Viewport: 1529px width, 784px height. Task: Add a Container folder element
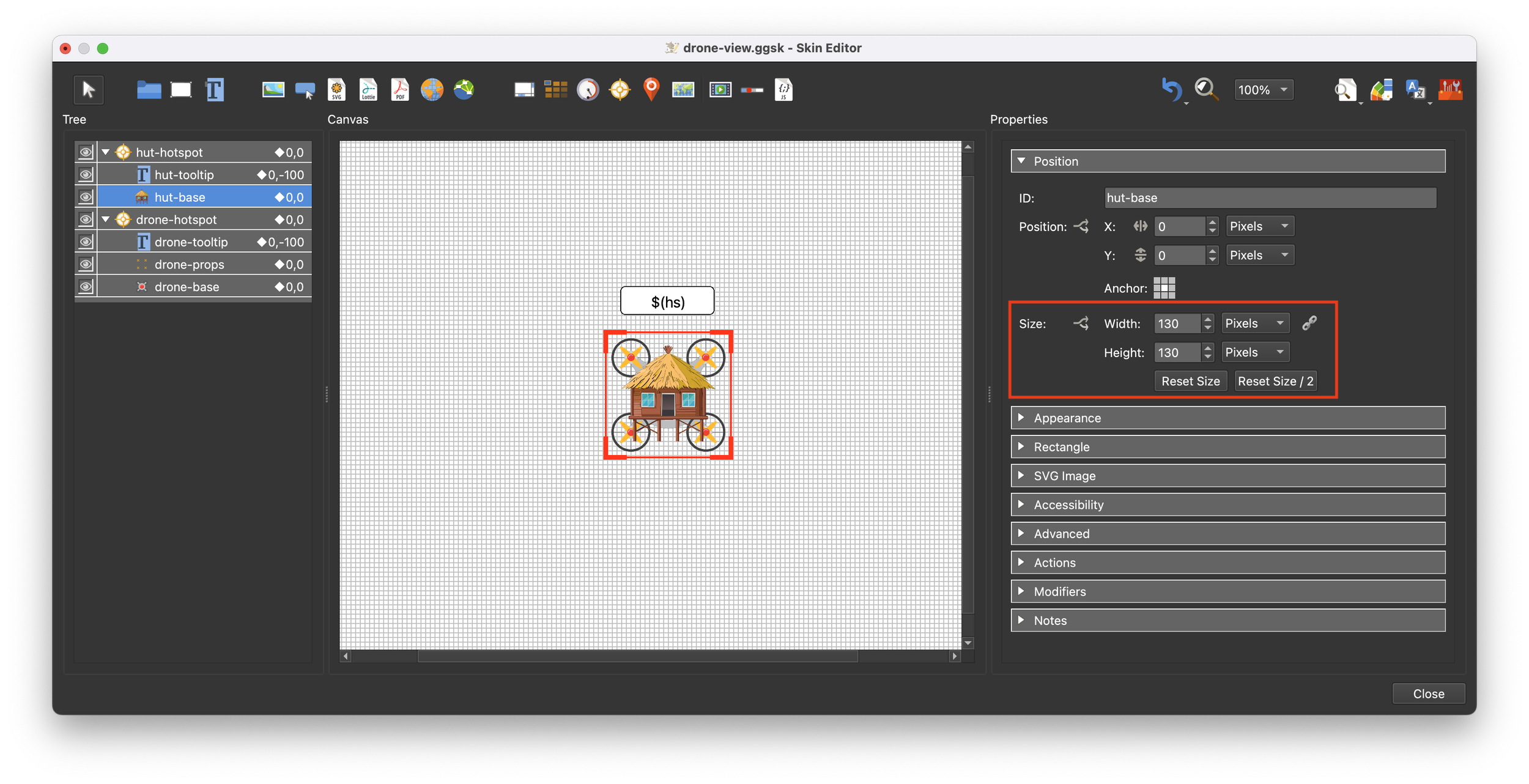(x=149, y=90)
